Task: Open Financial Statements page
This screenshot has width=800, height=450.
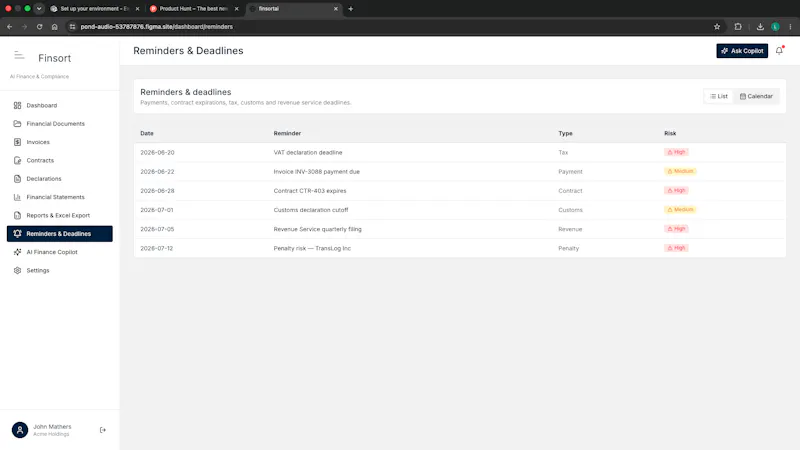Action: coord(60,197)
